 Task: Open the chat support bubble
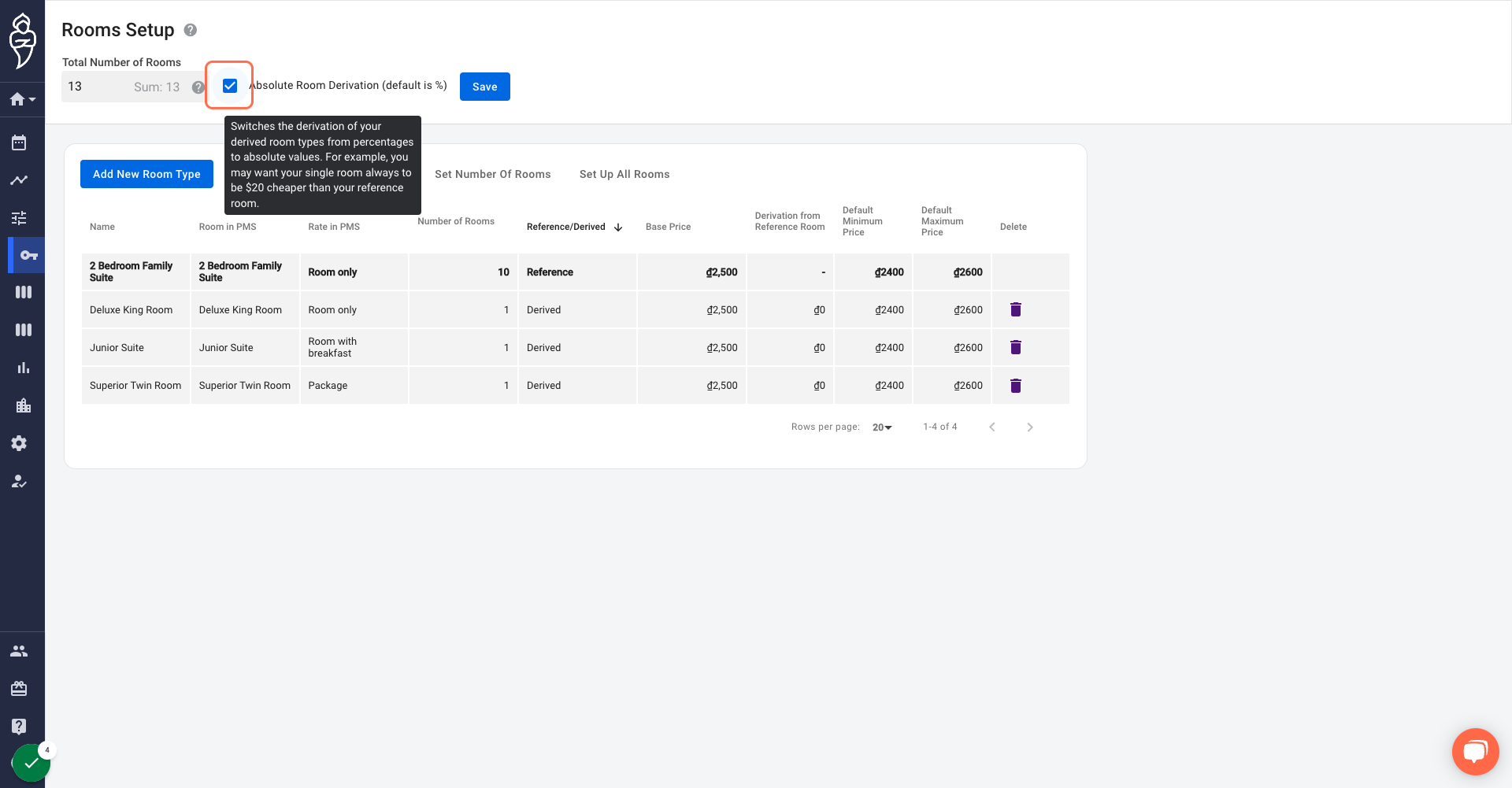1475,752
